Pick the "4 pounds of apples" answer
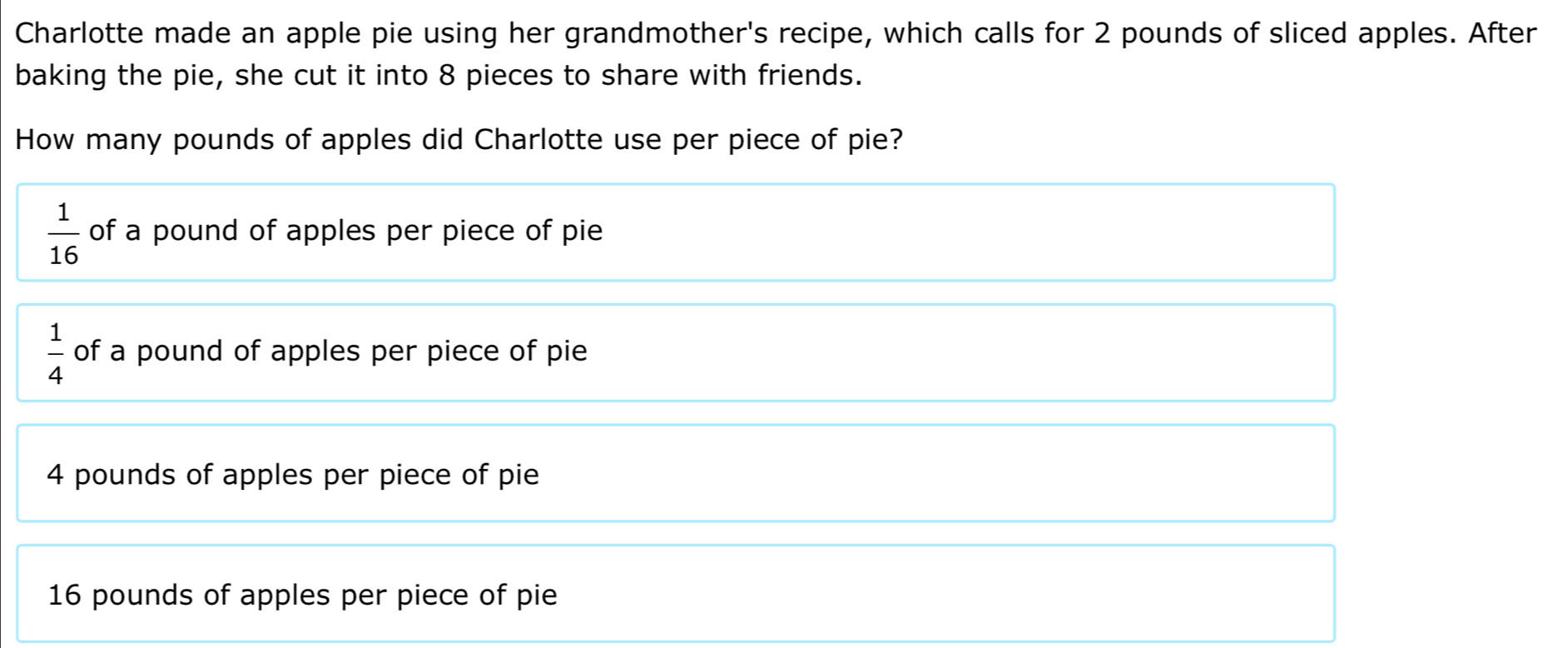The width and height of the screenshot is (1568, 648). (x=674, y=473)
